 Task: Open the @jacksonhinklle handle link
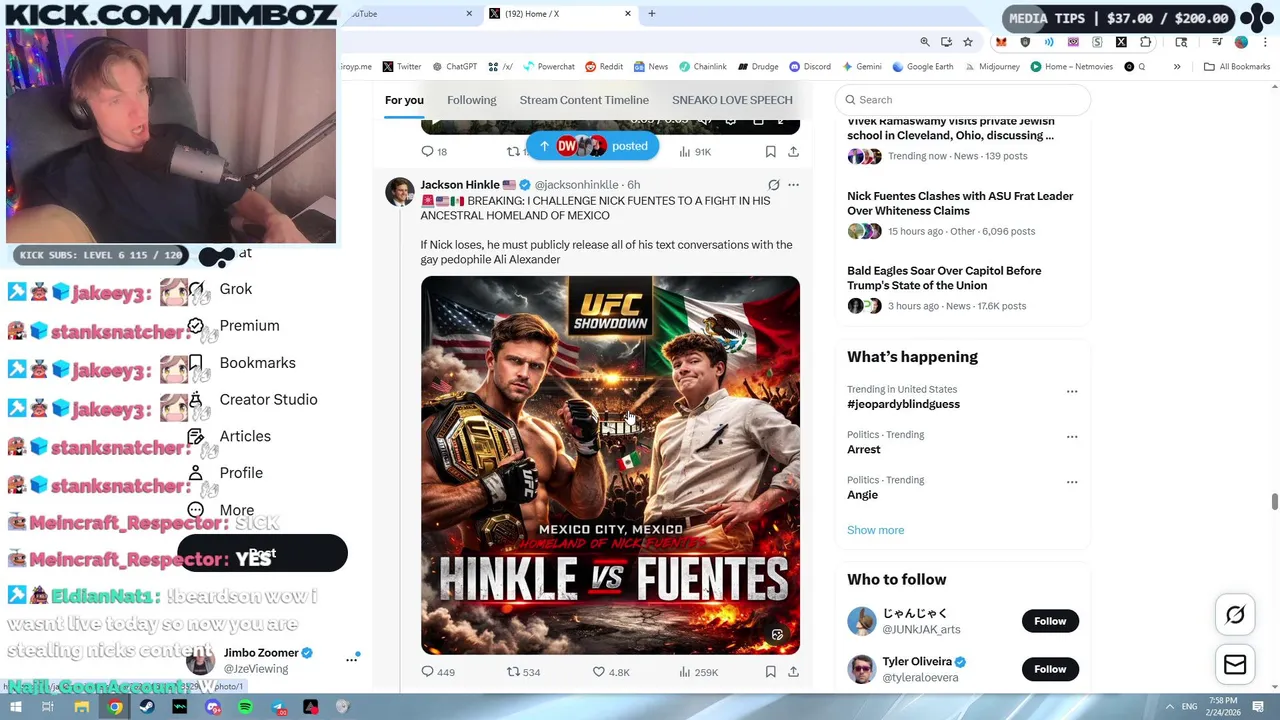pyautogui.click(x=576, y=185)
